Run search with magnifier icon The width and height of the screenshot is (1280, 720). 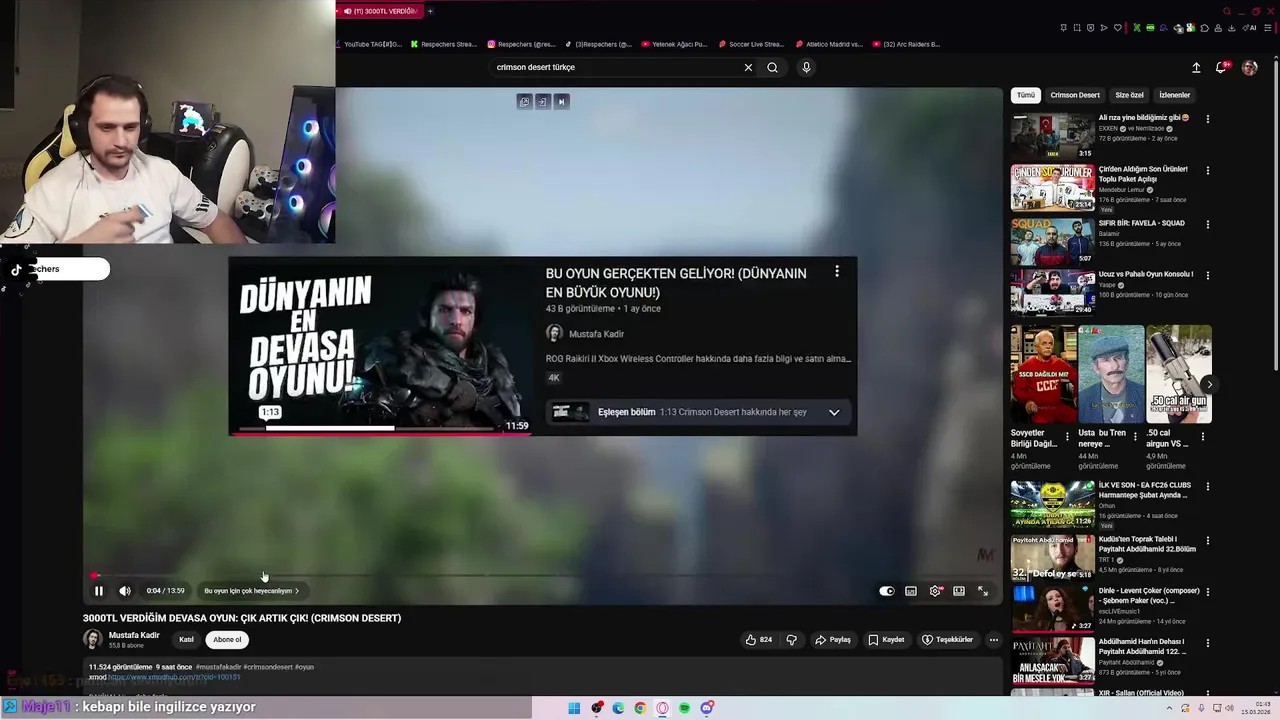pyautogui.click(x=772, y=67)
